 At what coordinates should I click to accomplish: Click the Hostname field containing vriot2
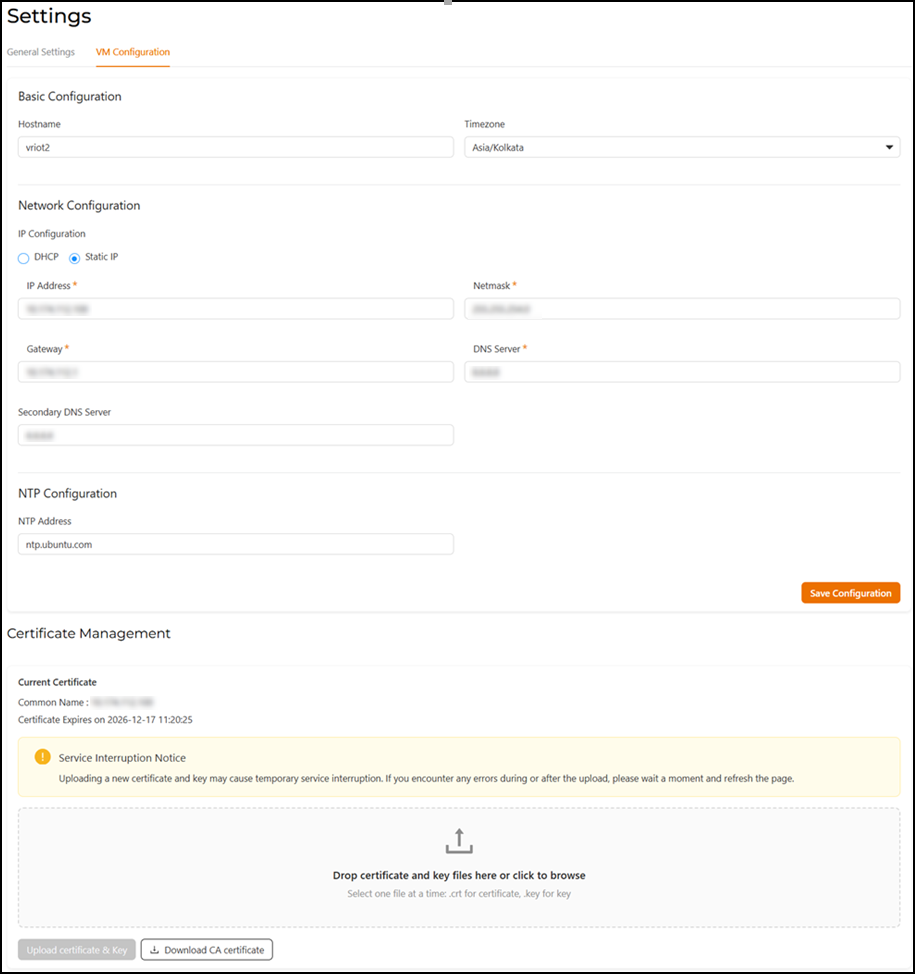(235, 147)
